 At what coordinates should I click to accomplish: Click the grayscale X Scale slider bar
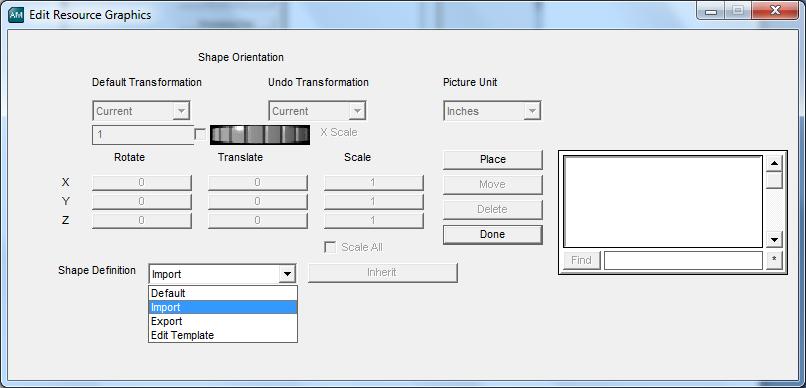pyautogui.click(x=260, y=135)
